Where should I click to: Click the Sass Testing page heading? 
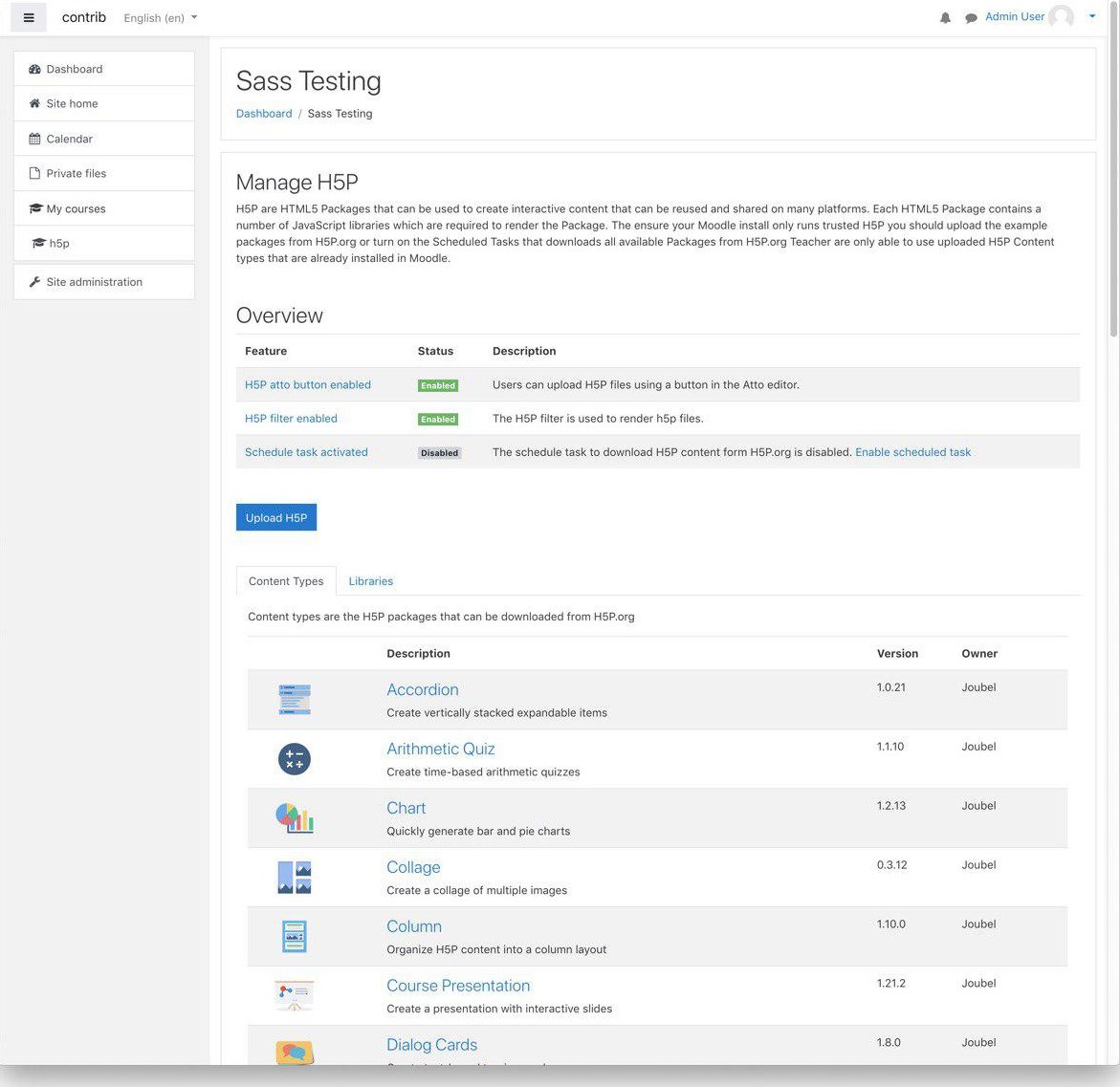coord(309,80)
